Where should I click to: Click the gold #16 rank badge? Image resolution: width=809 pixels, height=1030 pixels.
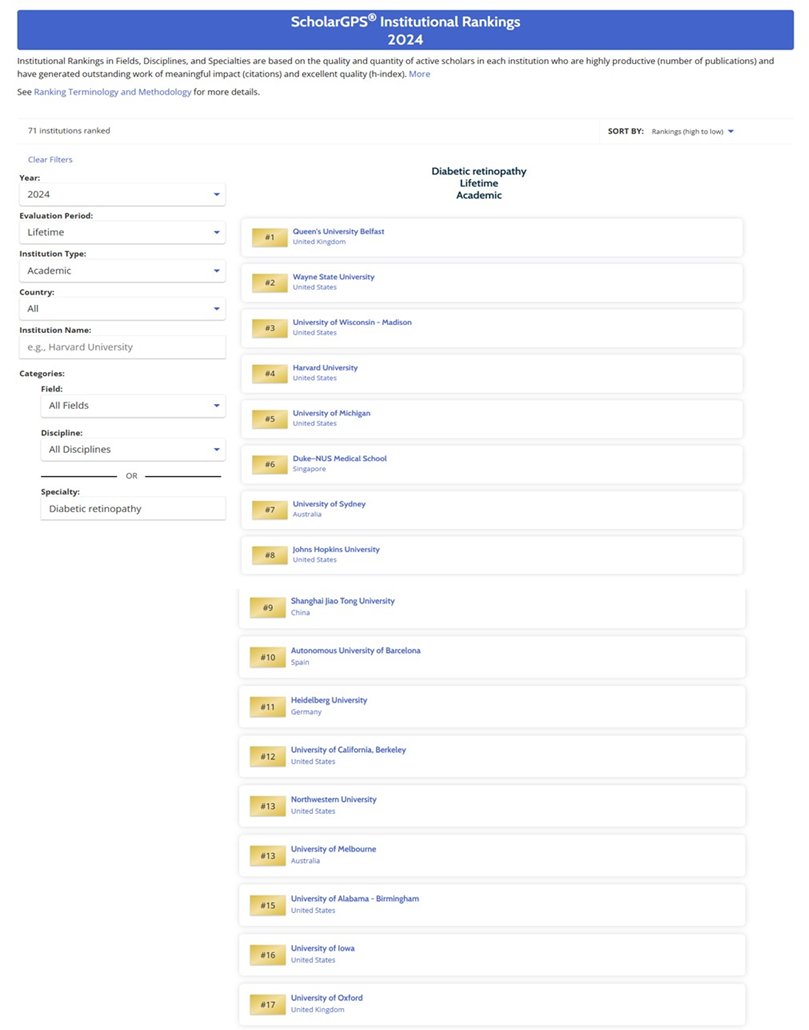(268, 955)
